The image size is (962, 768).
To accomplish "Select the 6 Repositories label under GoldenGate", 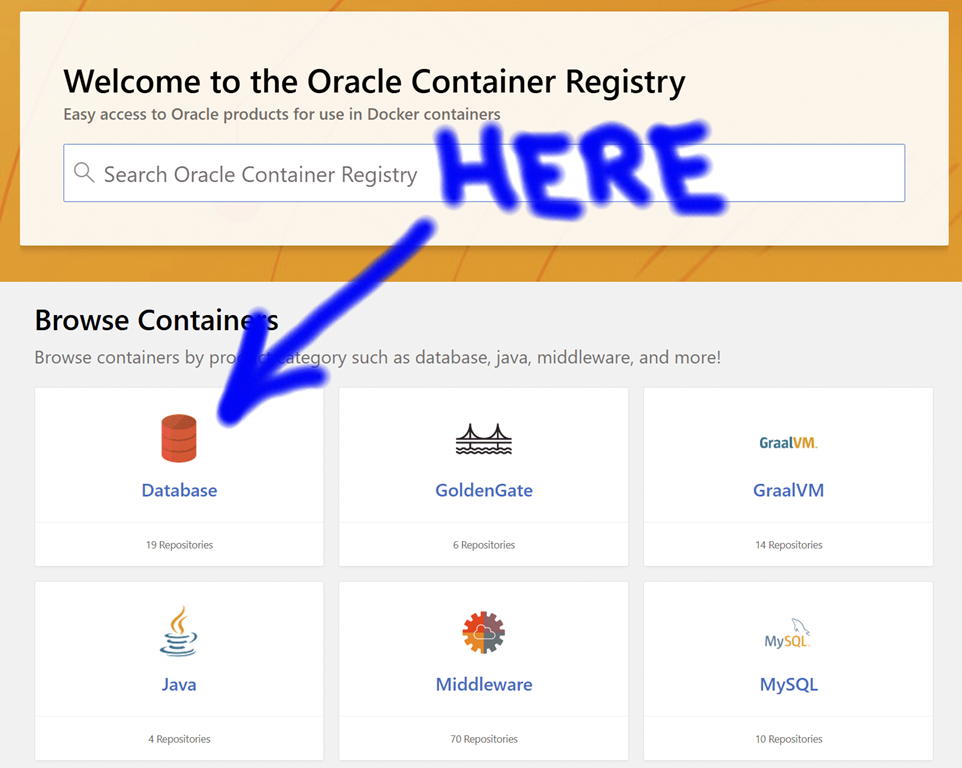I will click(x=484, y=545).
